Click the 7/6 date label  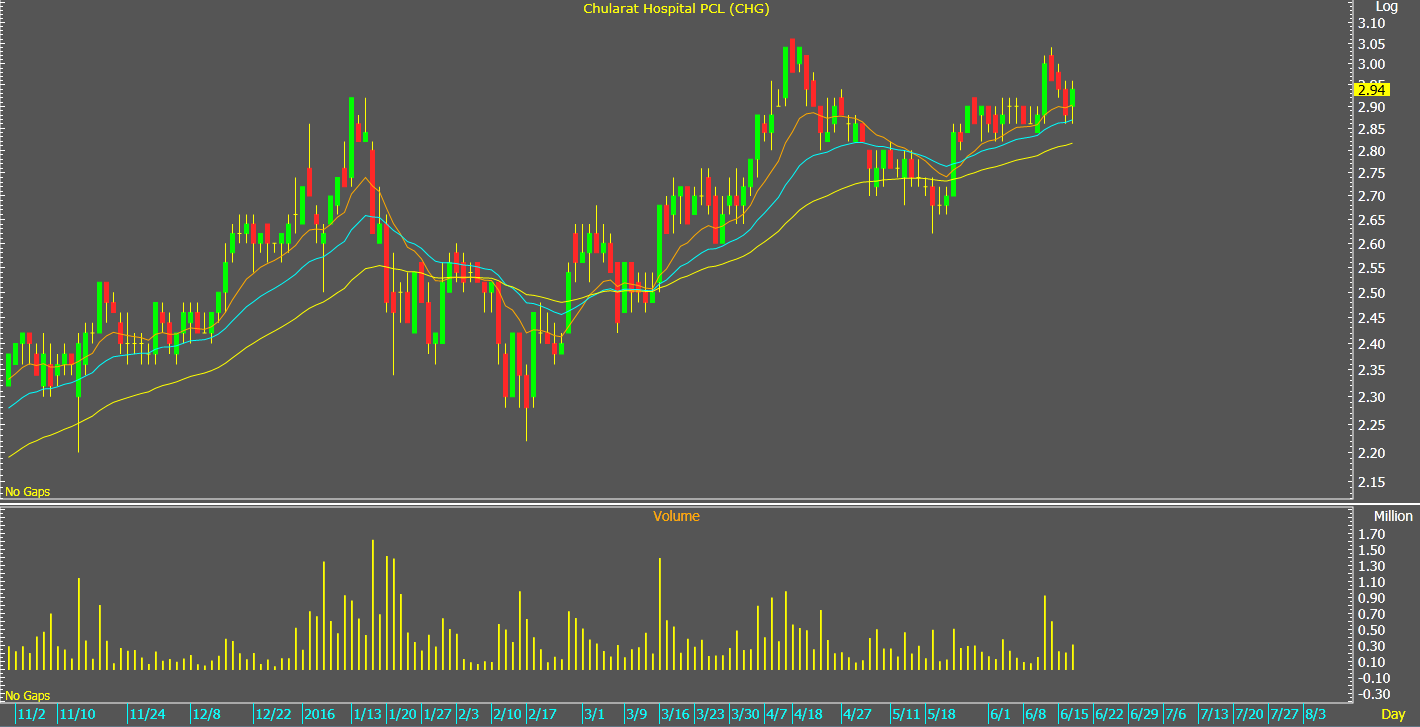(1175, 714)
